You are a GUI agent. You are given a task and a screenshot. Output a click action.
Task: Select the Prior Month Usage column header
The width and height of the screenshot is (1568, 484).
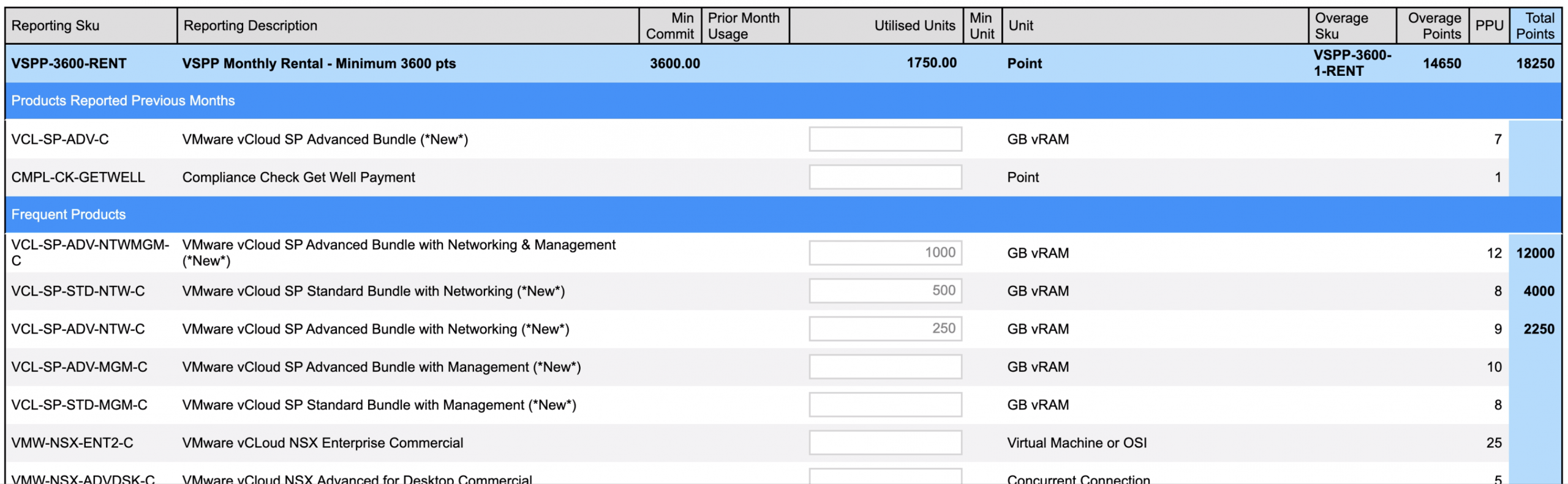pyautogui.click(x=745, y=26)
